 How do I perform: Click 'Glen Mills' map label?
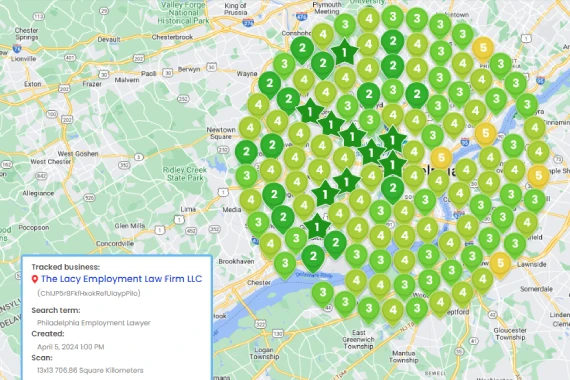click(130, 226)
